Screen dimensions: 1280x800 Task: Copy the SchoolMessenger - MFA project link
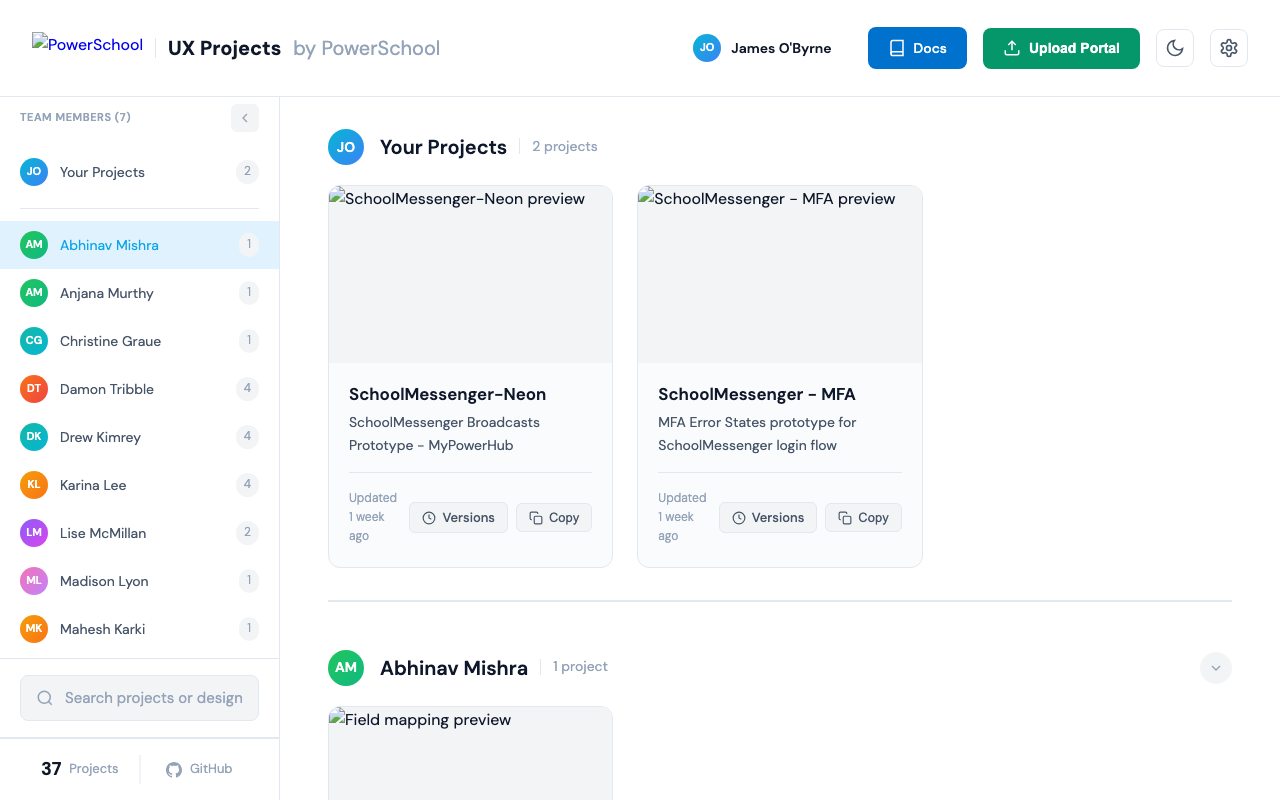tap(863, 517)
